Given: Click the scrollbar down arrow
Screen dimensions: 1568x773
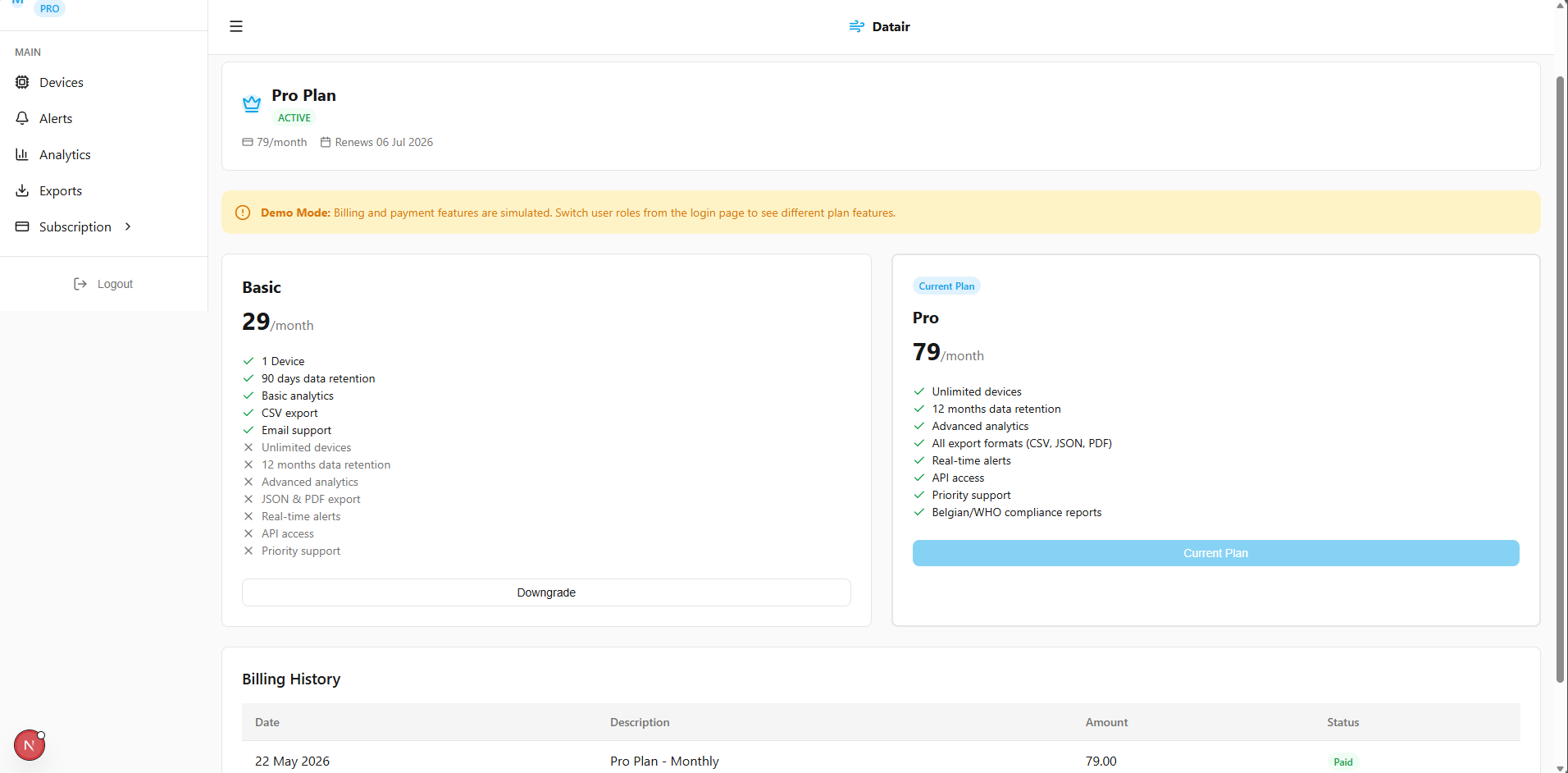Looking at the screenshot, I should (x=1560, y=767).
